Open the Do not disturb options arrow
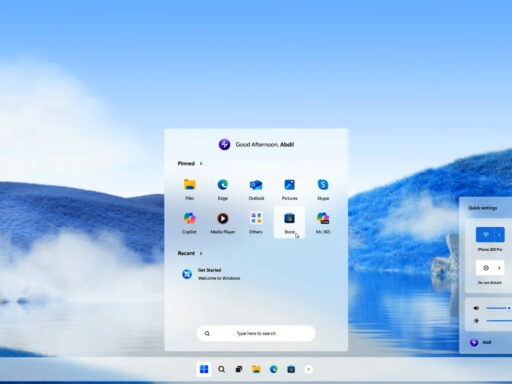 pos(500,268)
